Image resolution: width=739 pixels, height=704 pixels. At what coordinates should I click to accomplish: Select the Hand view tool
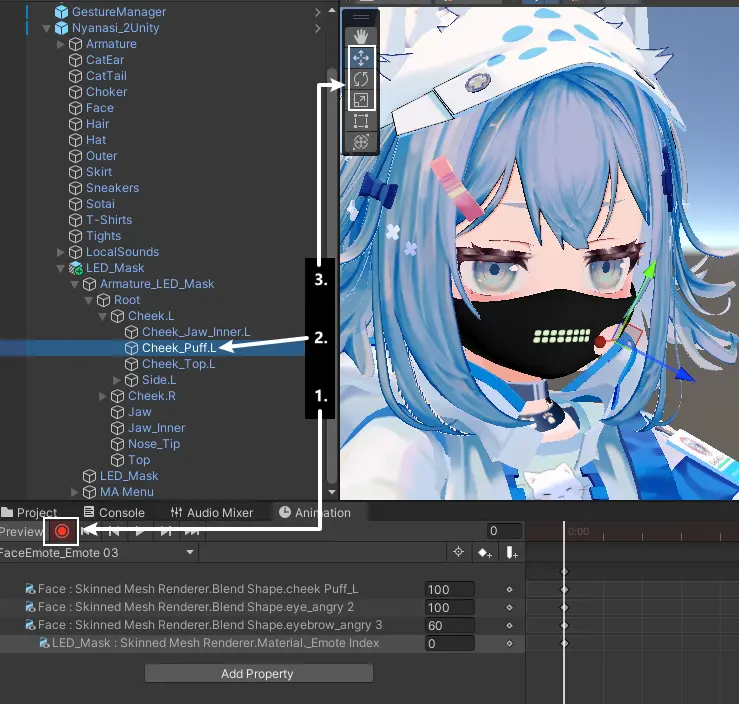point(361,36)
